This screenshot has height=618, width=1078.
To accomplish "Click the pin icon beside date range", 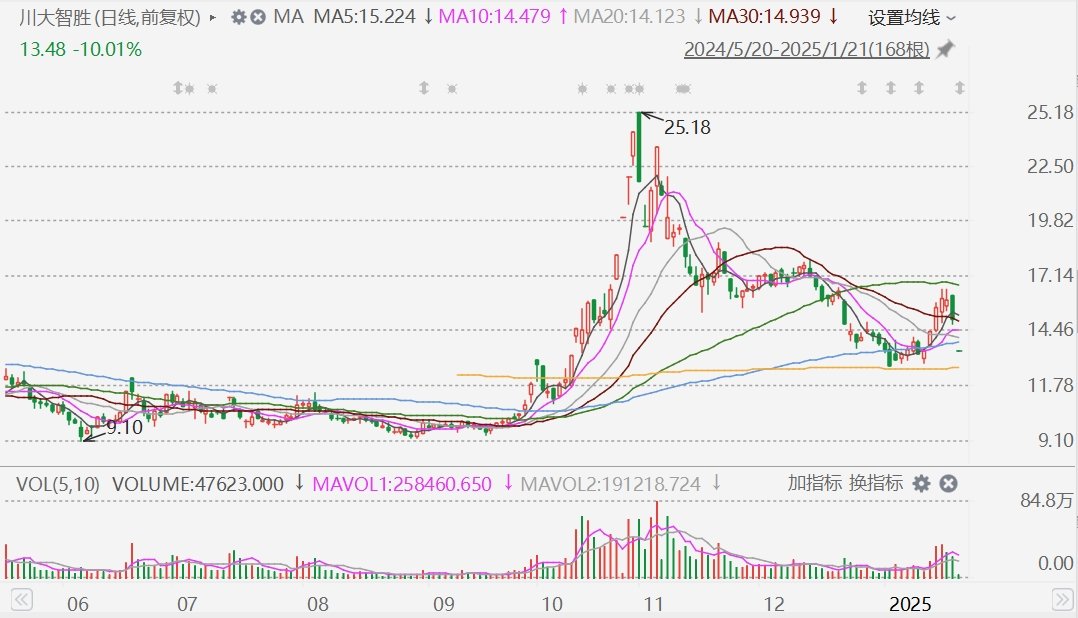I will [x=945, y=49].
